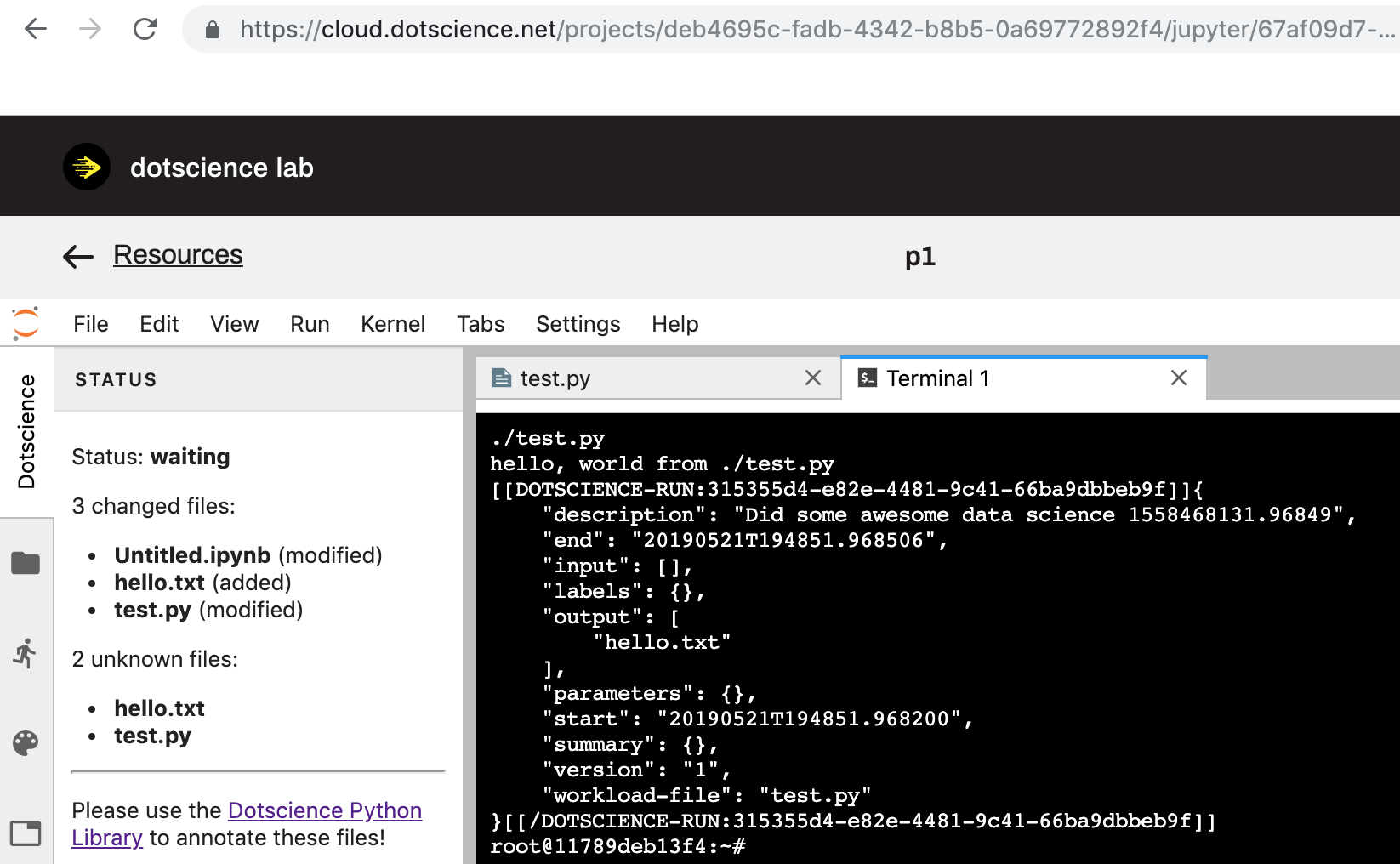Click the test.py file tab icon

click(502, 378)
